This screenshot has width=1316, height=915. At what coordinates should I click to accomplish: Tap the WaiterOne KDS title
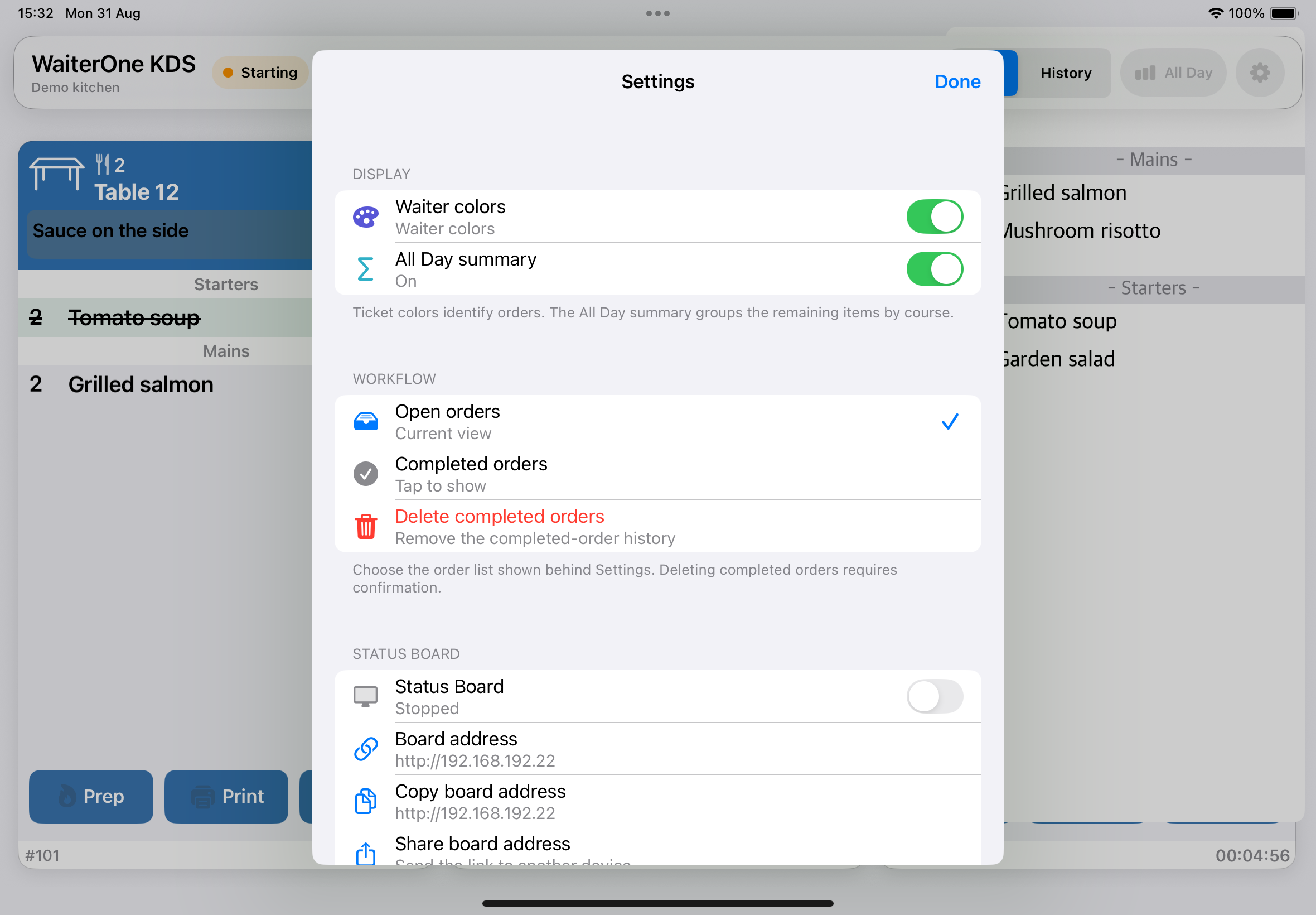(x=114, y=64)
